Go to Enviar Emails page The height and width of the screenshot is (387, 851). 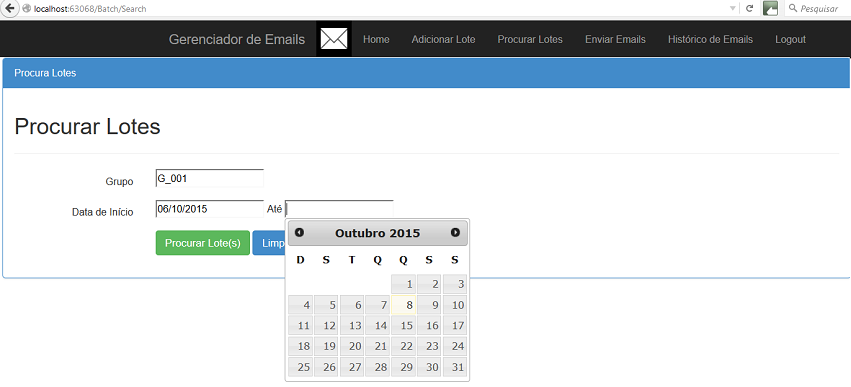[615, 39]
